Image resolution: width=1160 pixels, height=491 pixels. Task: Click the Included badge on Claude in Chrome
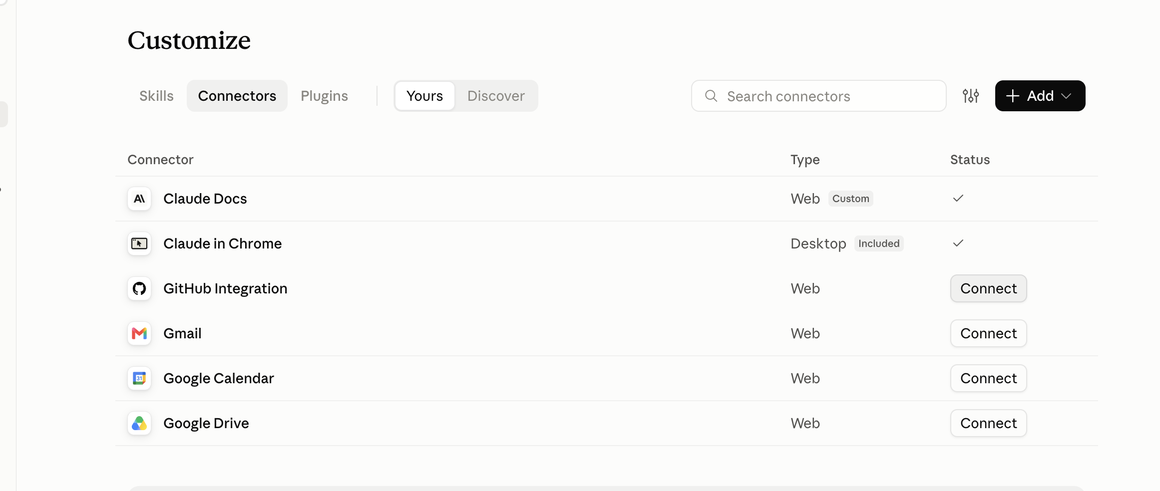click(879, 243)
